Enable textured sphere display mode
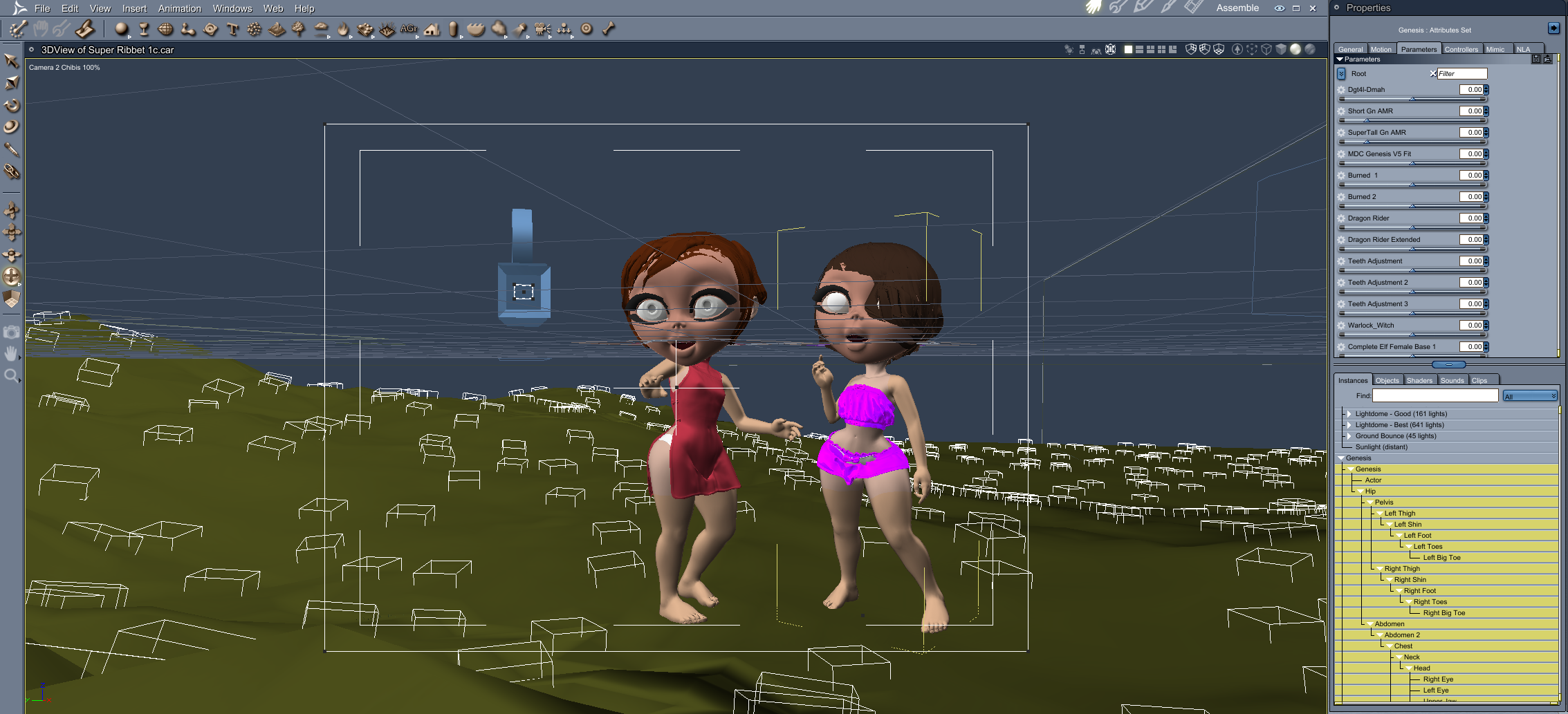The height and width of the screenshot is (714, 1568). (x=1310, y=50)
